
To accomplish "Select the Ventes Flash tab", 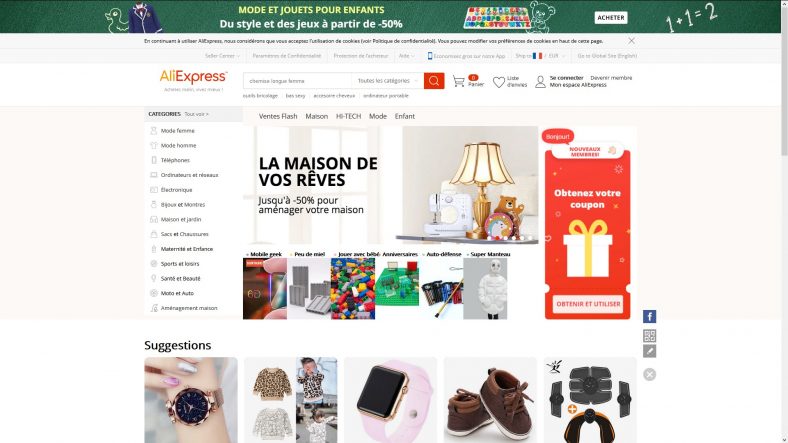I will pos(278,116).
